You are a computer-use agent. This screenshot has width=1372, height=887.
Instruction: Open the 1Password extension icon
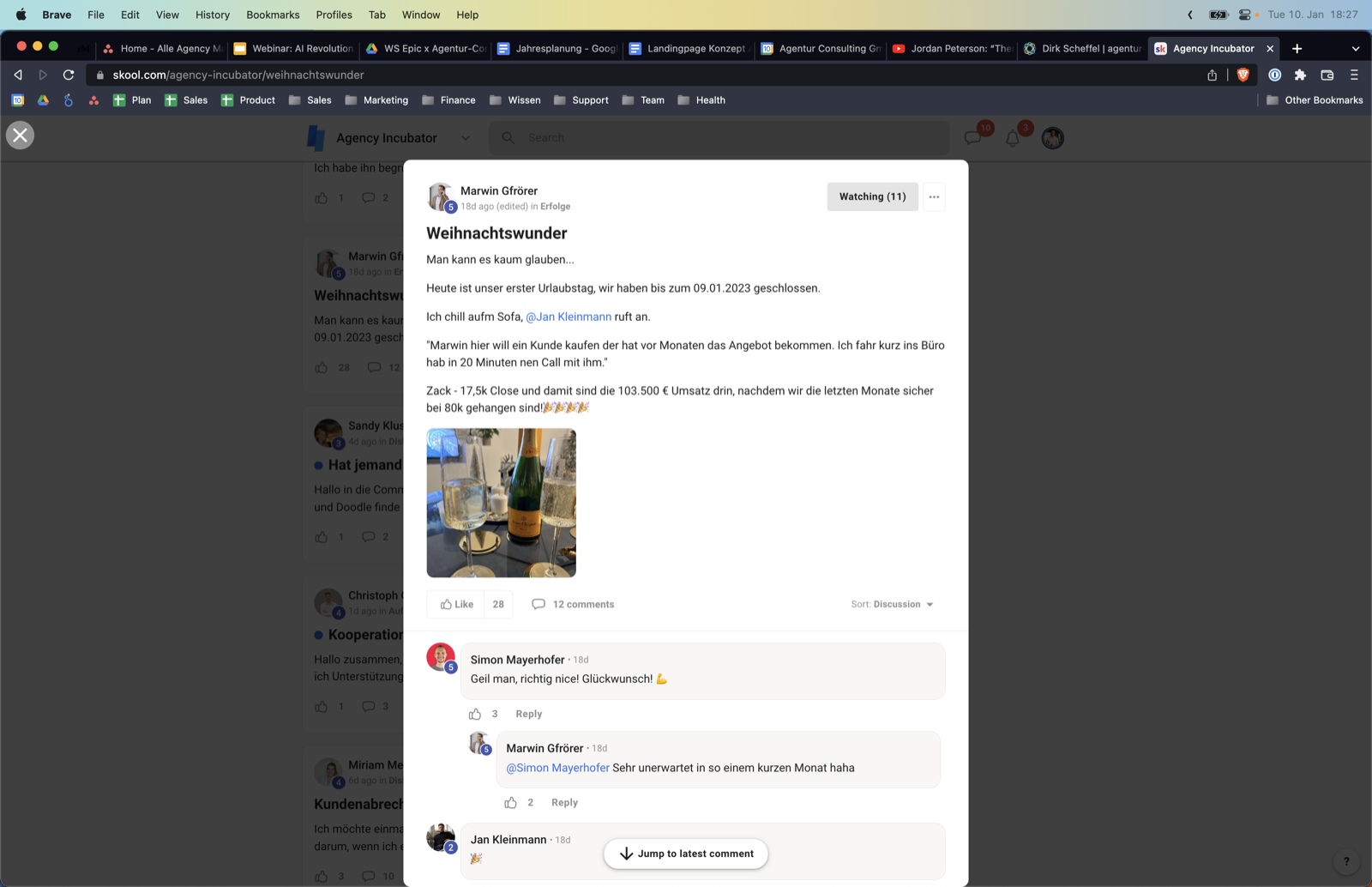point(1274,75)
